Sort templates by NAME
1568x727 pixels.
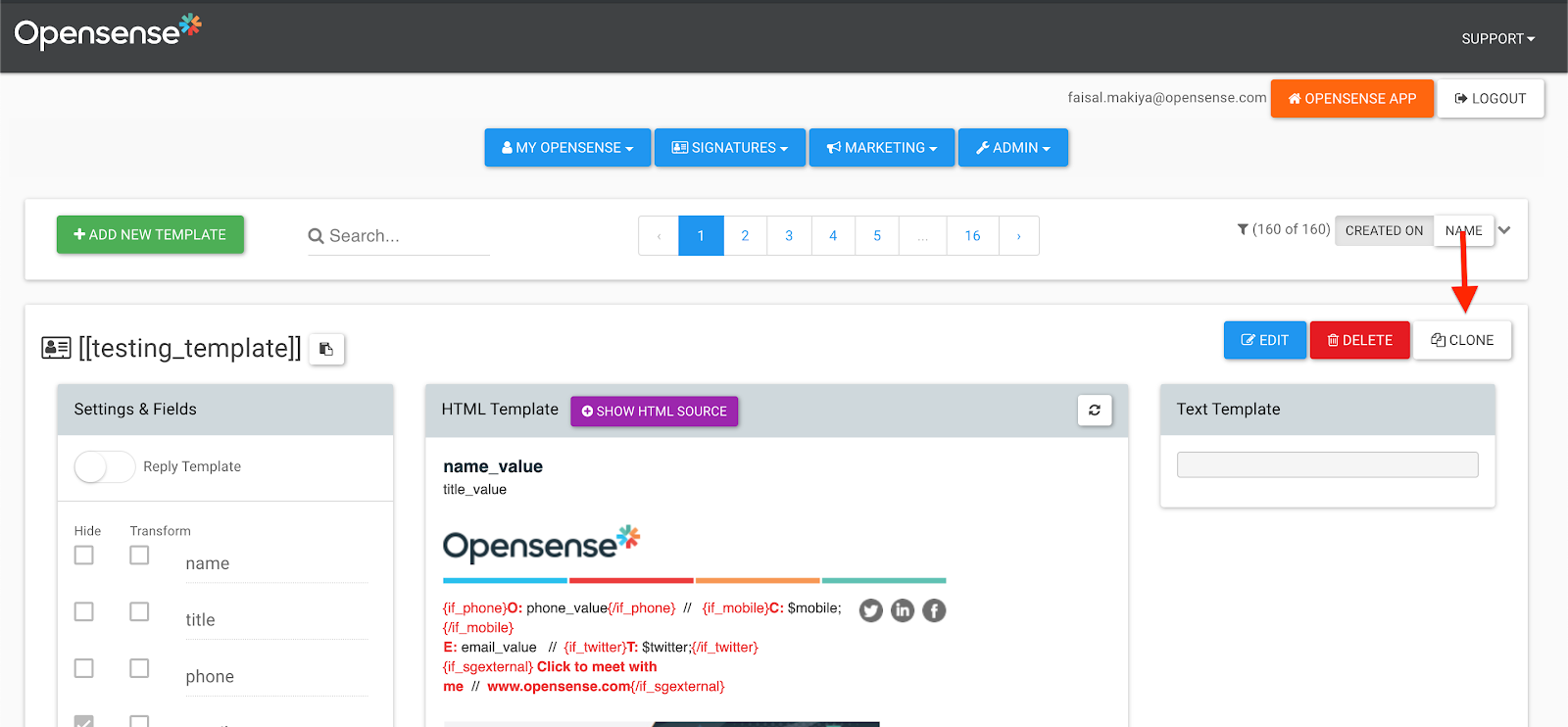1464,231
